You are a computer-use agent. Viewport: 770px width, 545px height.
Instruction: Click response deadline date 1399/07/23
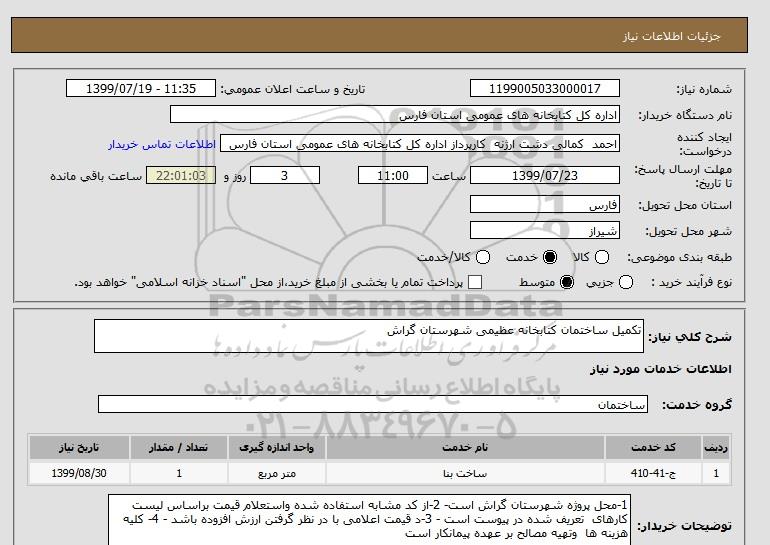tap(545, 176)
